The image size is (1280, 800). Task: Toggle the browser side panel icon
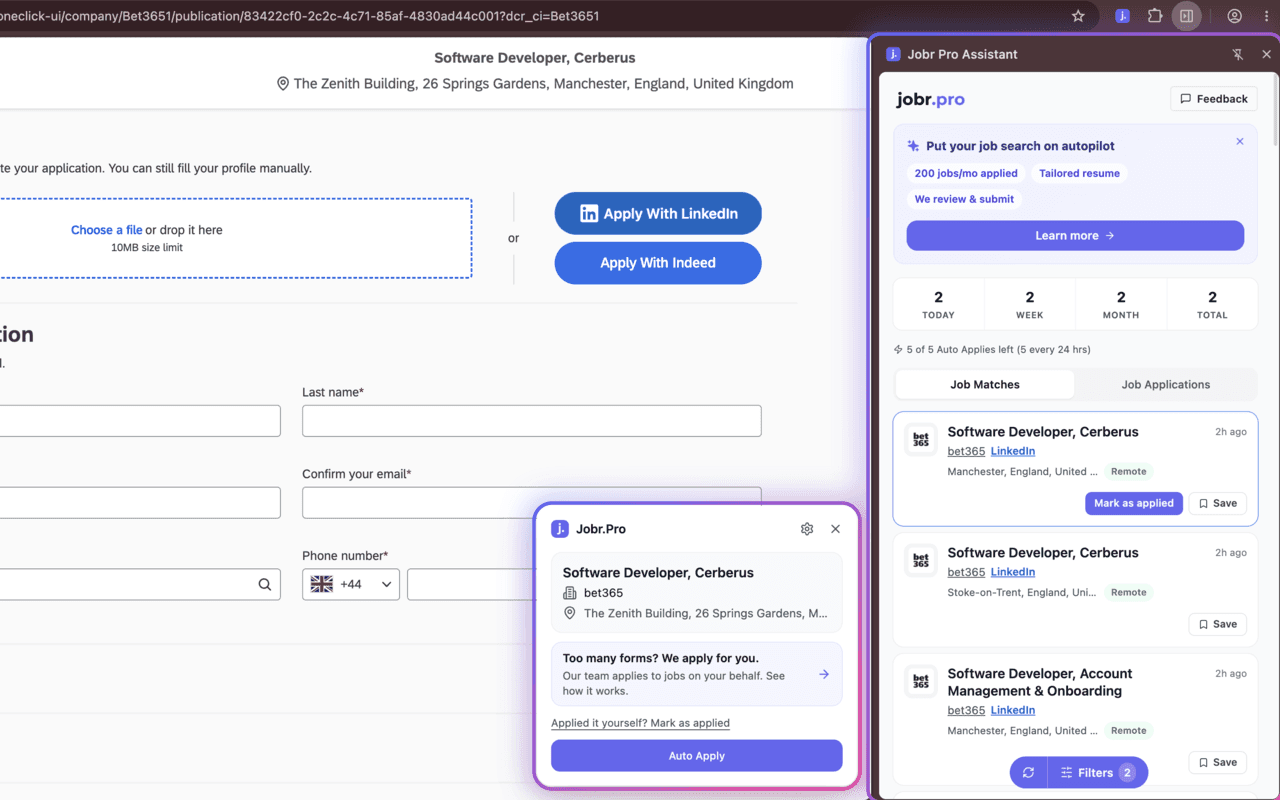coord(1187,16)
